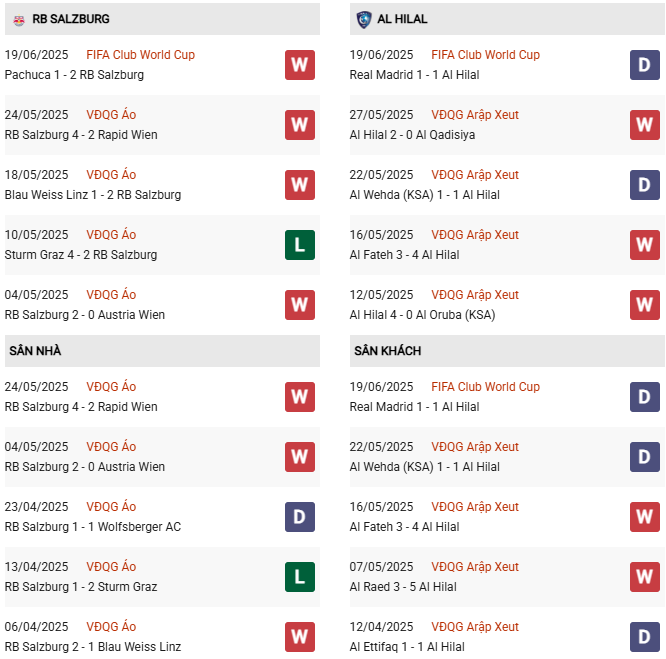Click the RB Salzburg team logo
The image size is (666, 659).
pos(18,19)
